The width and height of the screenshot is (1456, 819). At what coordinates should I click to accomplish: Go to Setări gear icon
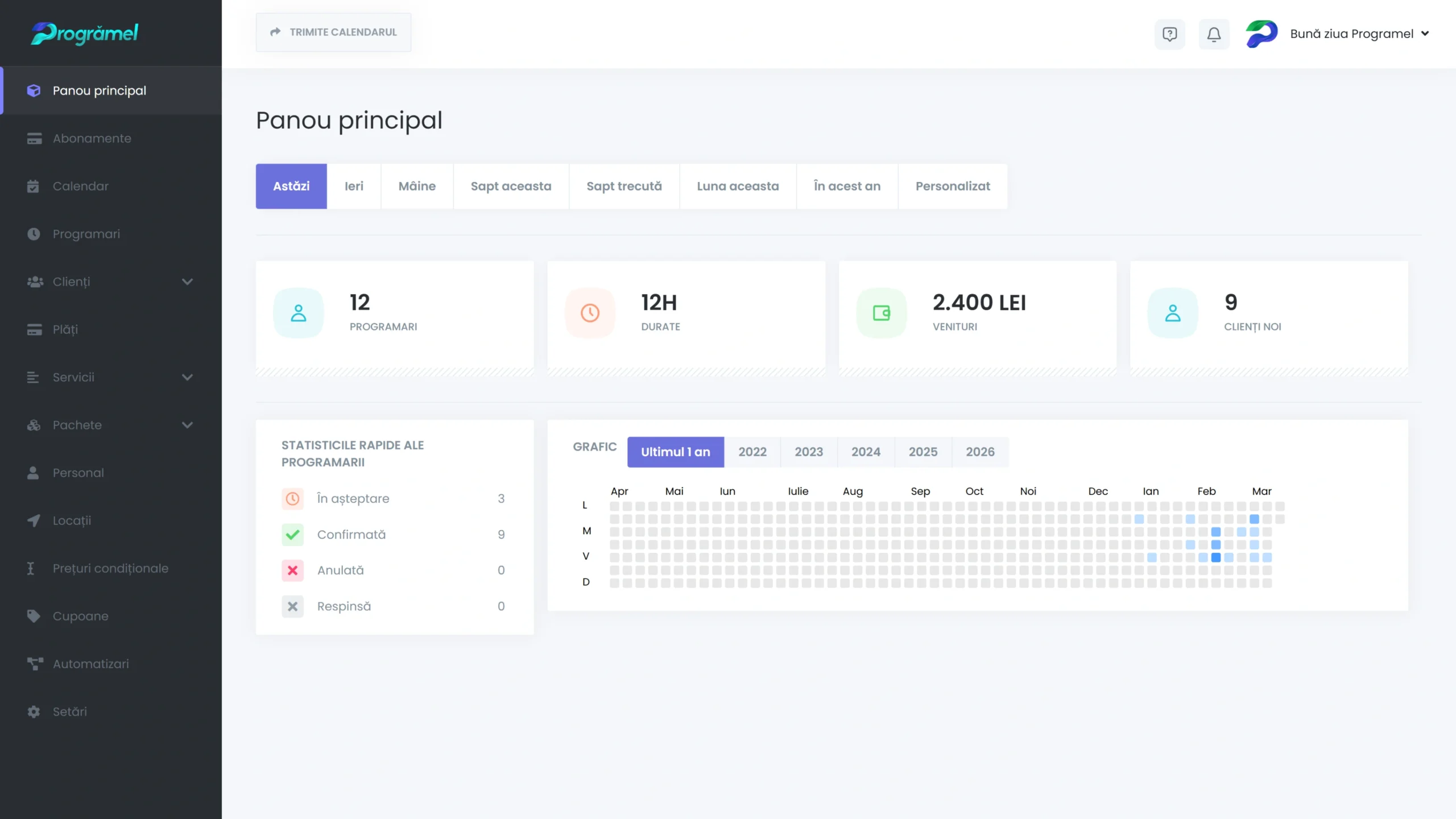tap(34, 712)
